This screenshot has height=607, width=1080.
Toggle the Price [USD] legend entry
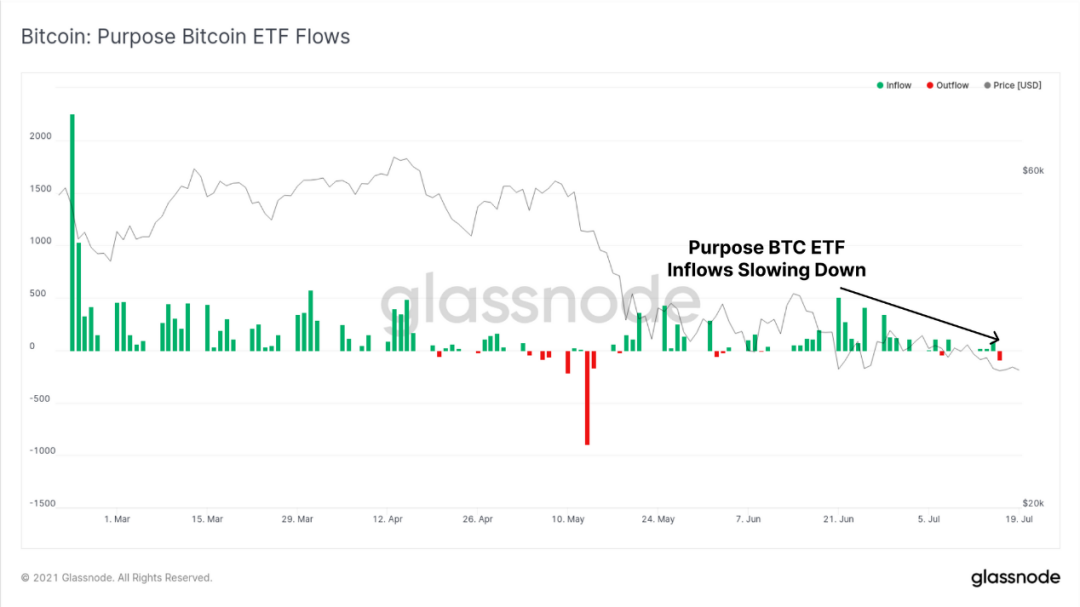1012,85
